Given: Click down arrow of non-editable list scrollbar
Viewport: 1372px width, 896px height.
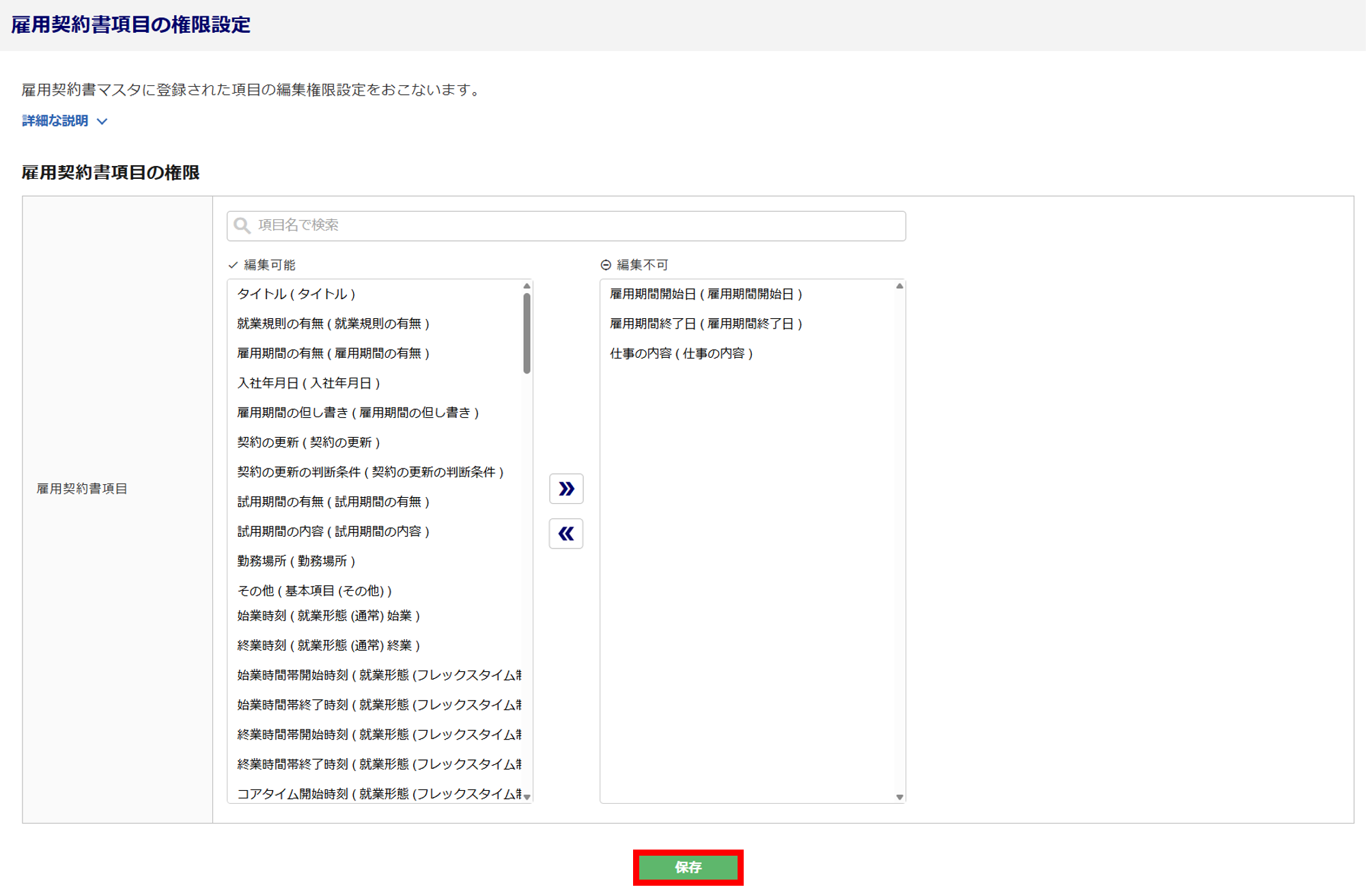Looking at the screenshot, I should (x=899, y=796).
